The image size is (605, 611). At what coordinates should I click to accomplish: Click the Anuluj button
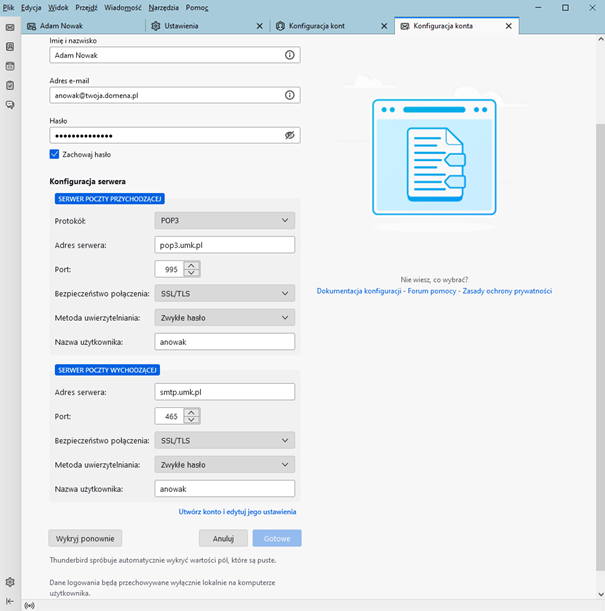223,538
